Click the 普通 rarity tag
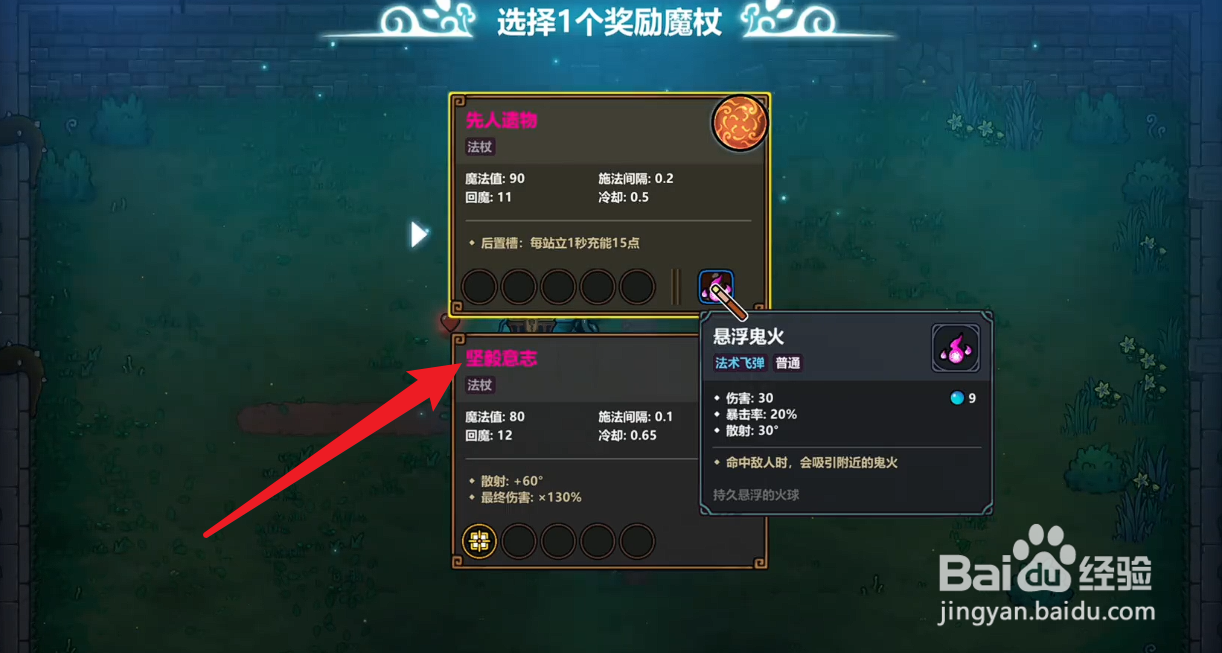 tap(788, 363)
